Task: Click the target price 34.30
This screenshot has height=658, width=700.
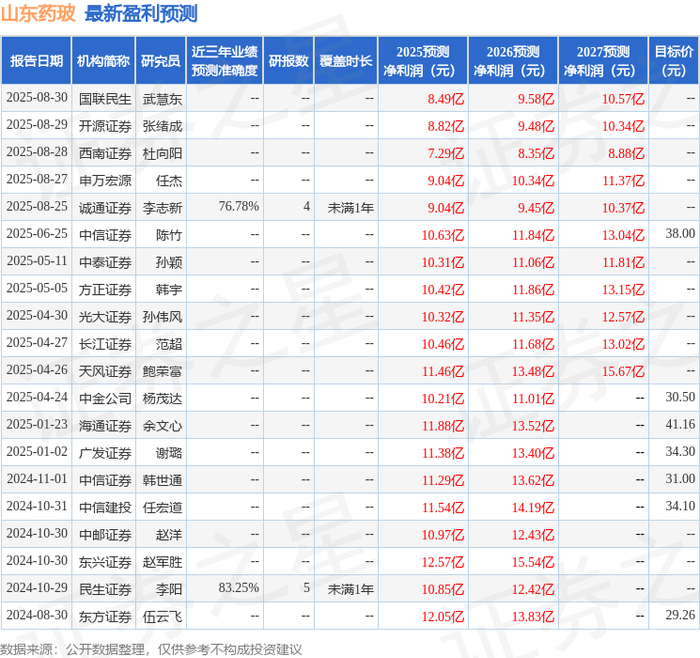Action: pos(680,452)
